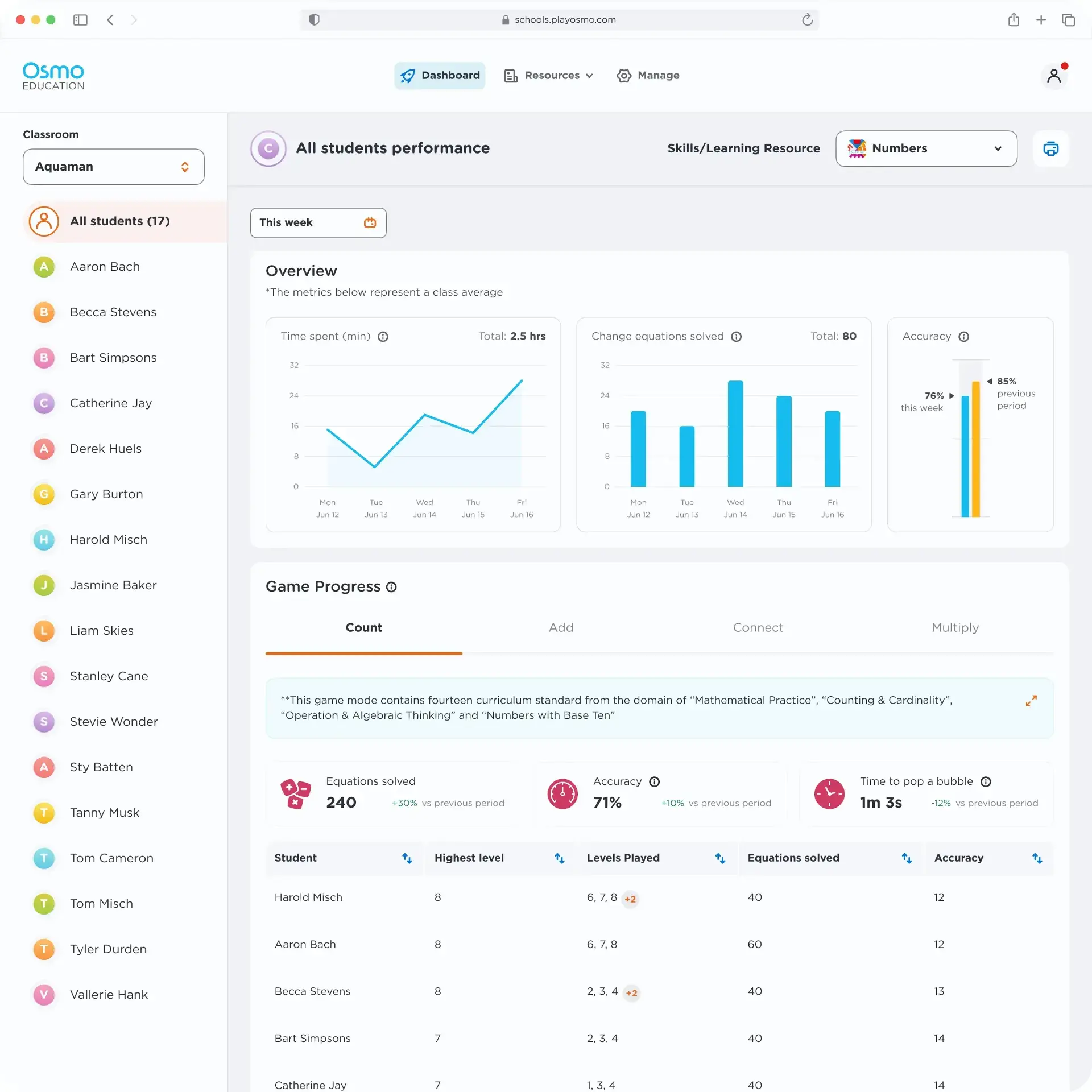Open the Numbers skills dropdown
Image resolution: width=1092 pixels, height=1092 pixels.
926,148
